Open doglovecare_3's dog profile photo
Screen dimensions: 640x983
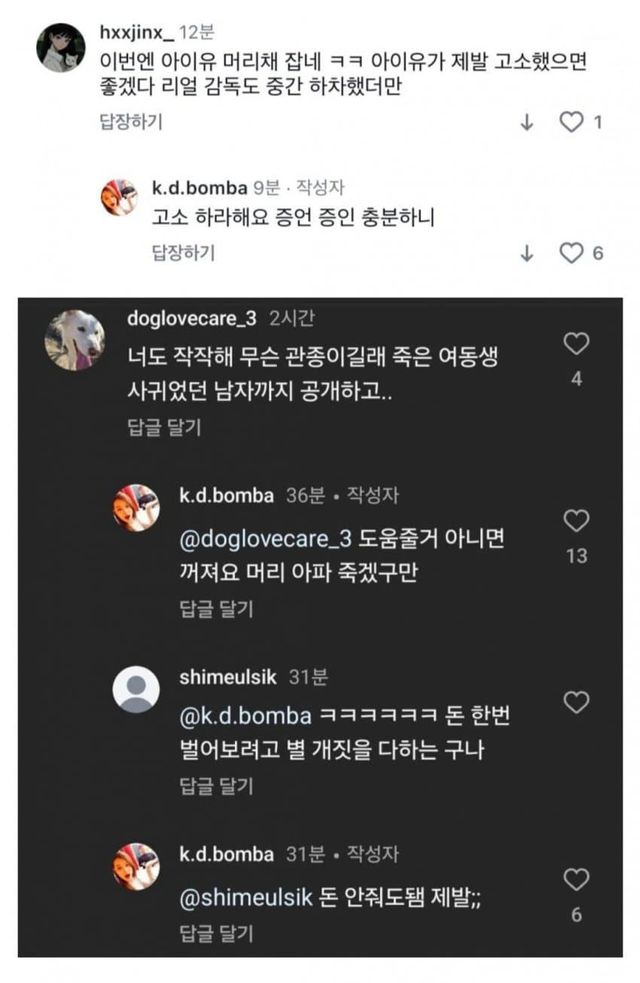coord(74,339)
